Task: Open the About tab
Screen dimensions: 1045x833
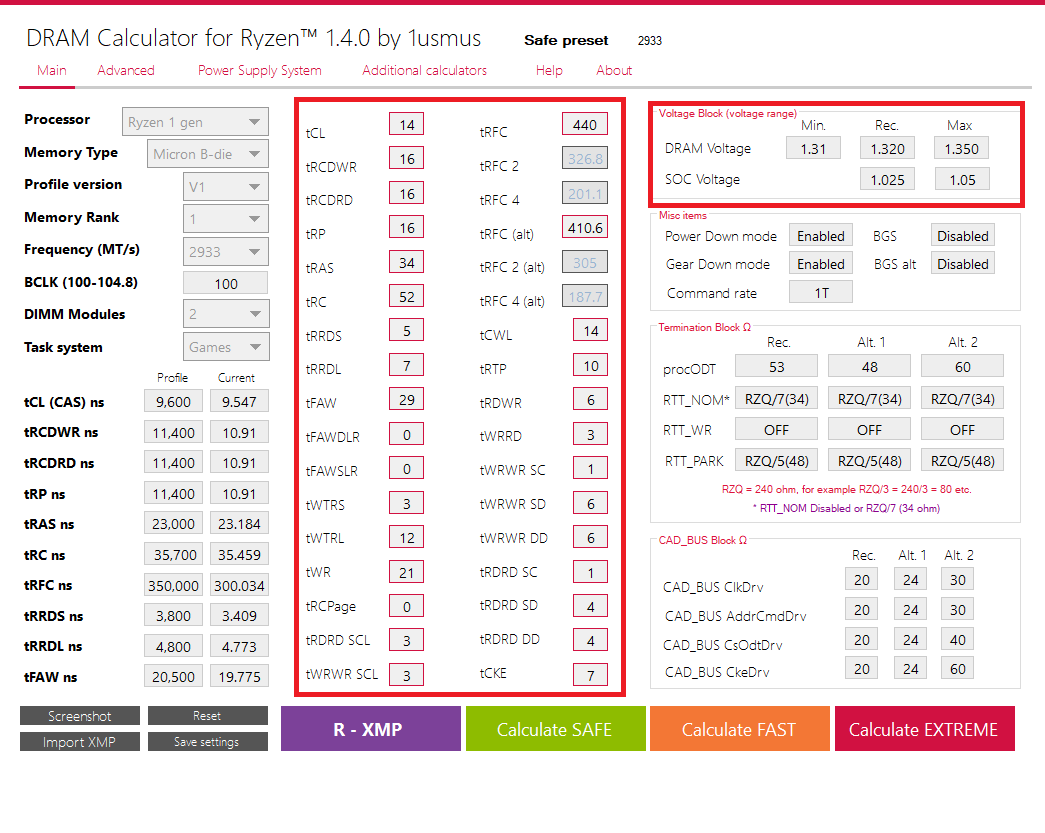Action: coord(614,71)
